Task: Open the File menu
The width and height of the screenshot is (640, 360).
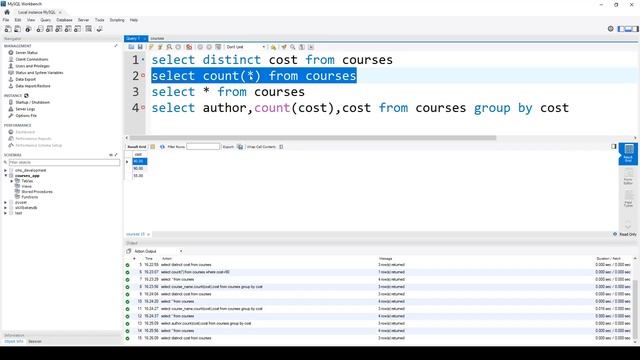Action: coord(6,20)
